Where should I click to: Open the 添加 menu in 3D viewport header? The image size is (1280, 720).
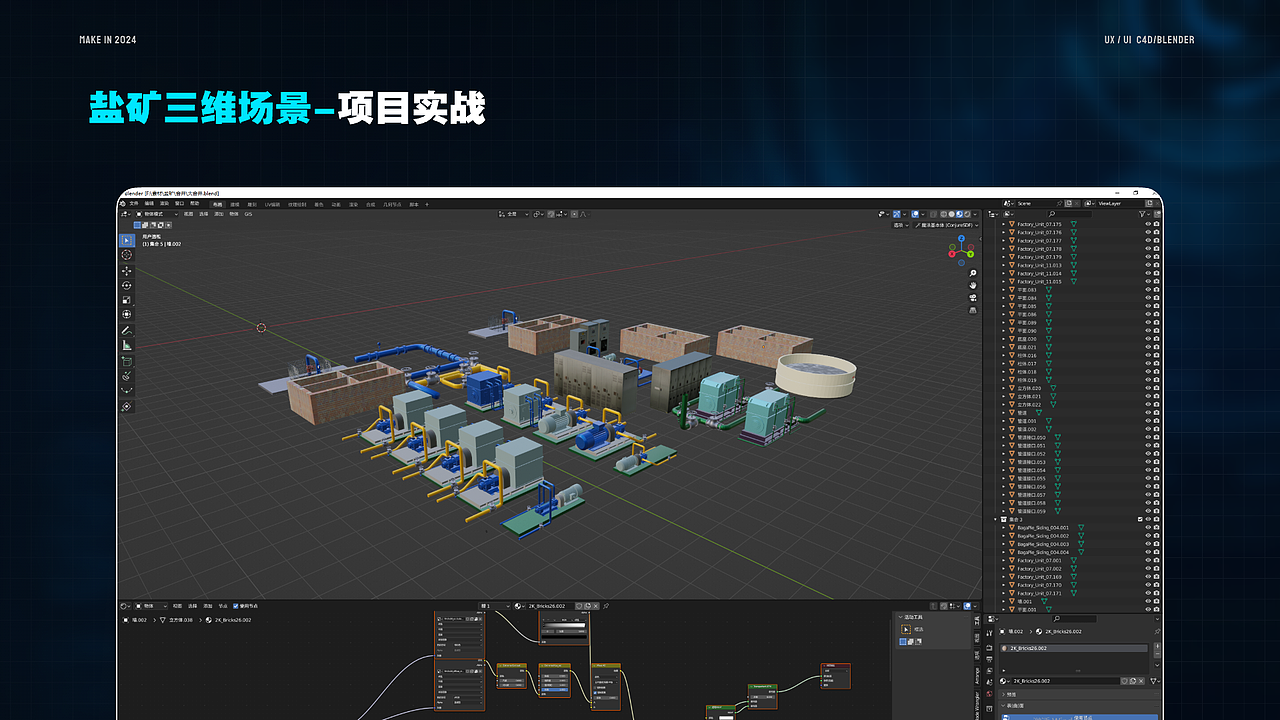click(219, 214)
